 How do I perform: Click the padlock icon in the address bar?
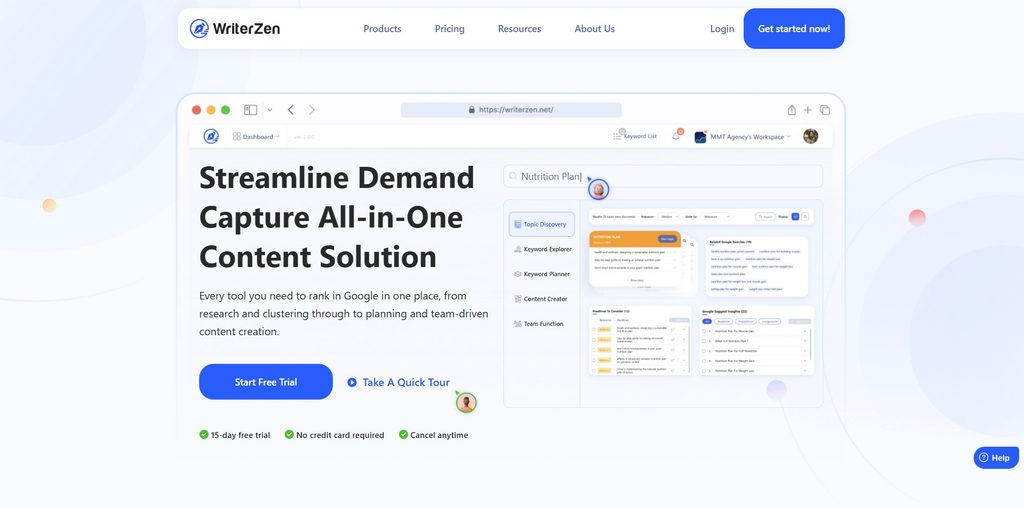pos(472,110)
